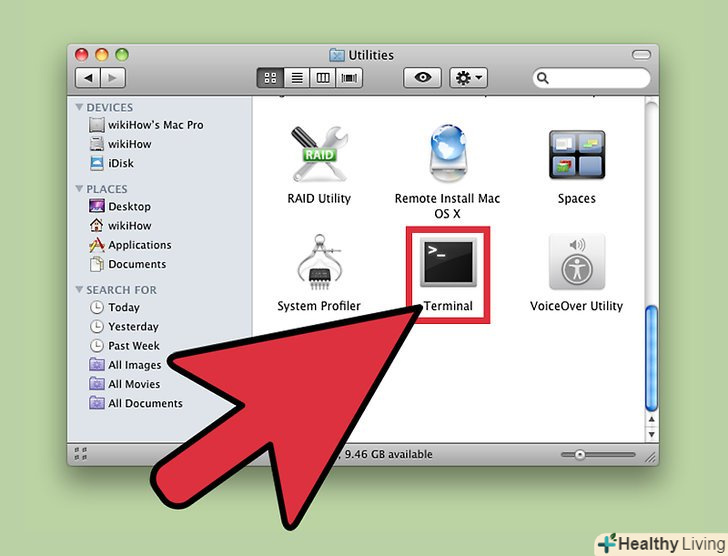Select the Today saved search
Viewport: 728px width, 556px height.
coord(114,307)
